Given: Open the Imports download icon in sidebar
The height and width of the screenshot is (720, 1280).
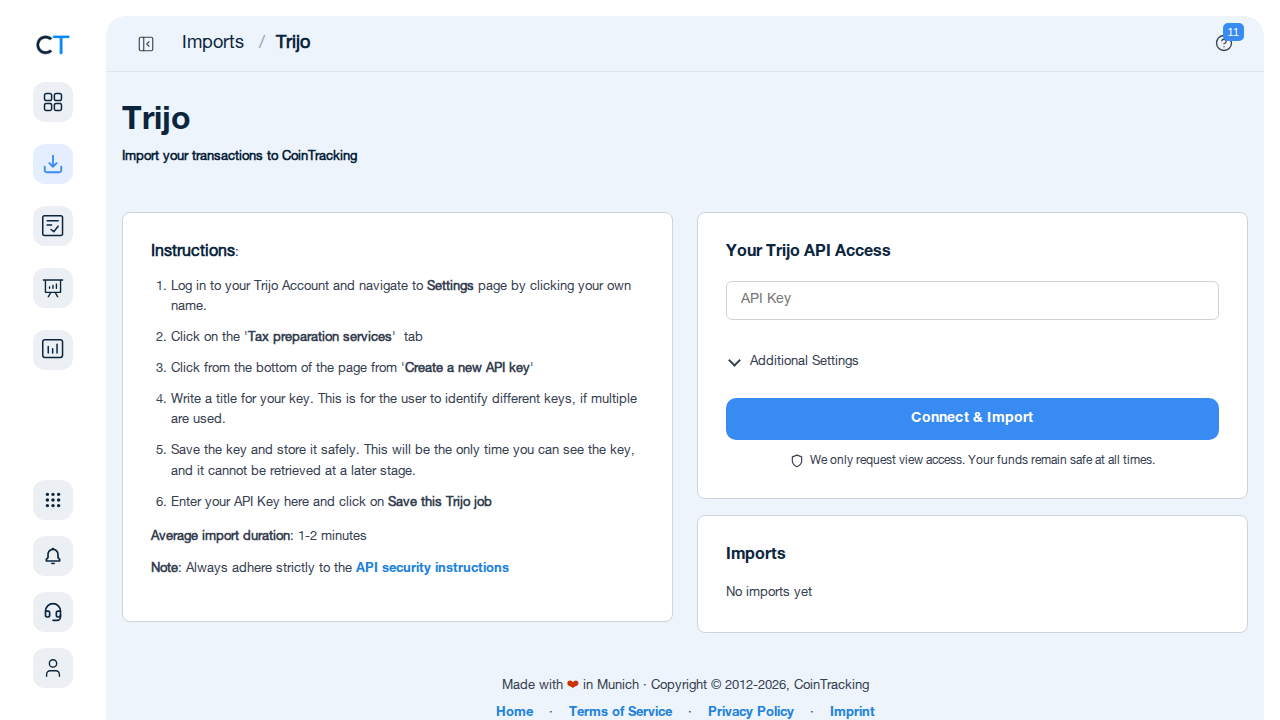Looking at the screenshot, I should 53,164.
